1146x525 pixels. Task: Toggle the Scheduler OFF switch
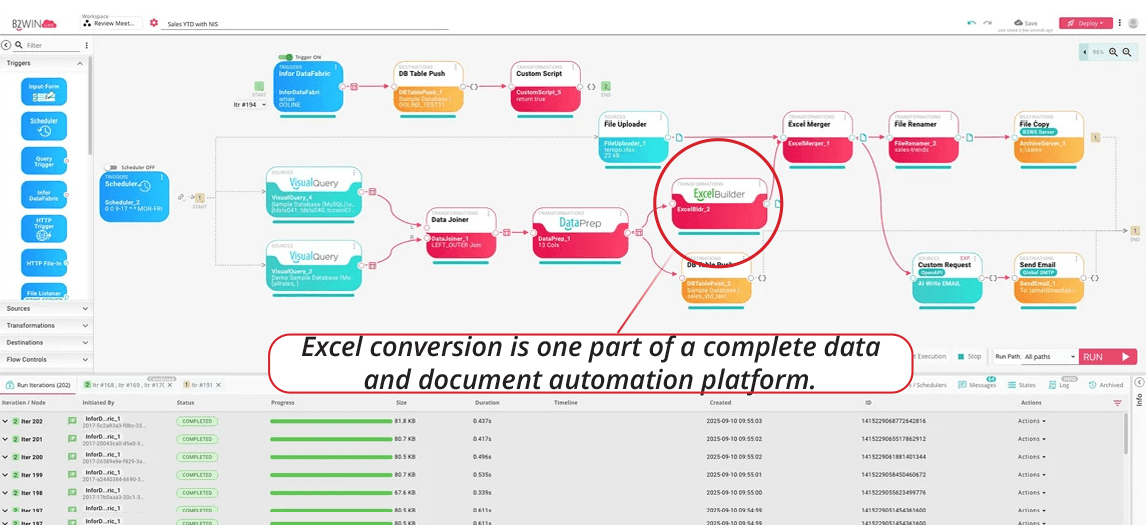point(111,167)
